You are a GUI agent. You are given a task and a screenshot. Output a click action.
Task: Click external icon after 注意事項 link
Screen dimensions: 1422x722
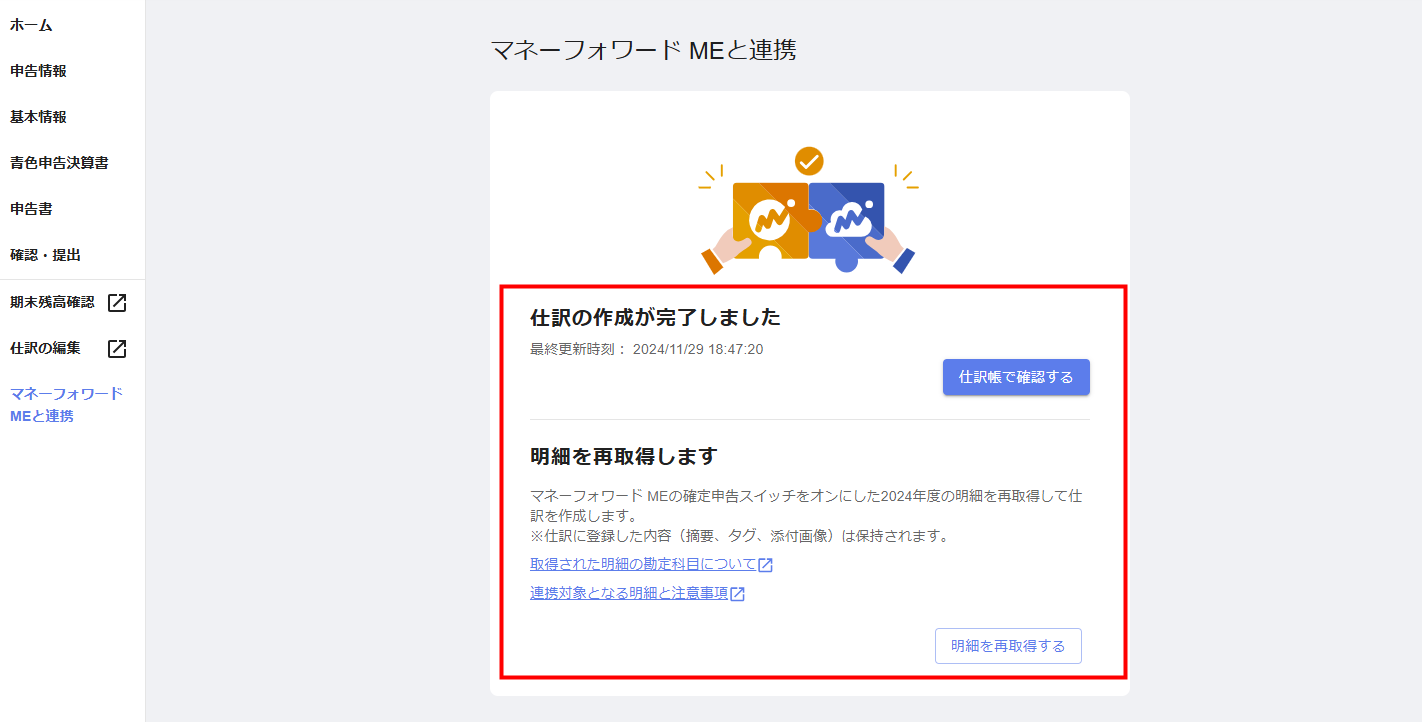[x=738, y=594]
